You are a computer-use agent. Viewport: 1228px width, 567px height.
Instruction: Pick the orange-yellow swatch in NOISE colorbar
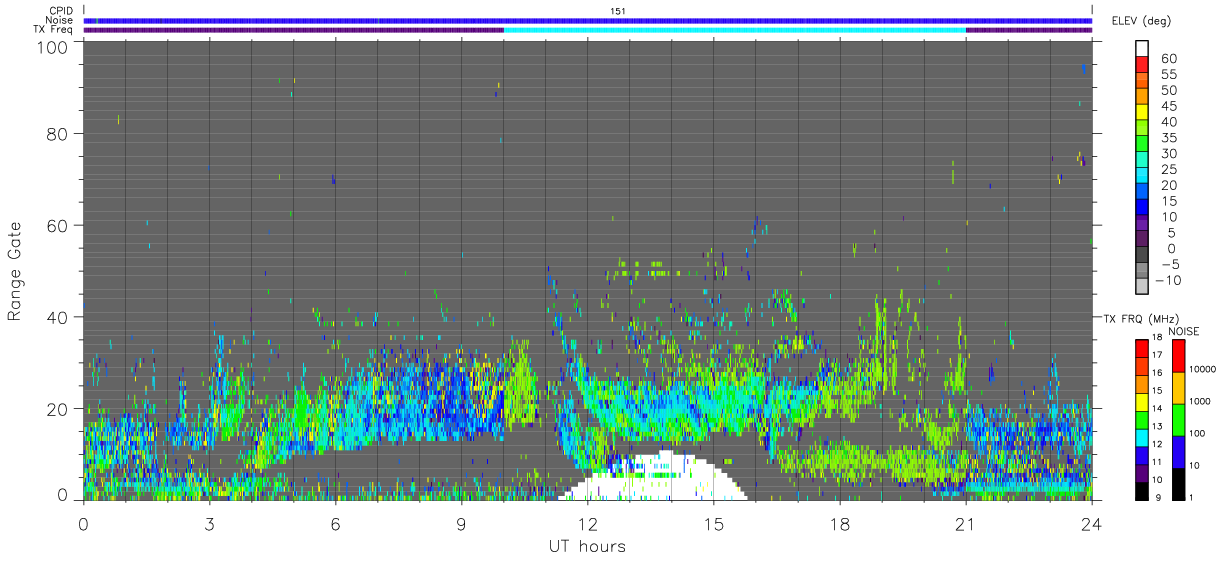(1178, 387)
